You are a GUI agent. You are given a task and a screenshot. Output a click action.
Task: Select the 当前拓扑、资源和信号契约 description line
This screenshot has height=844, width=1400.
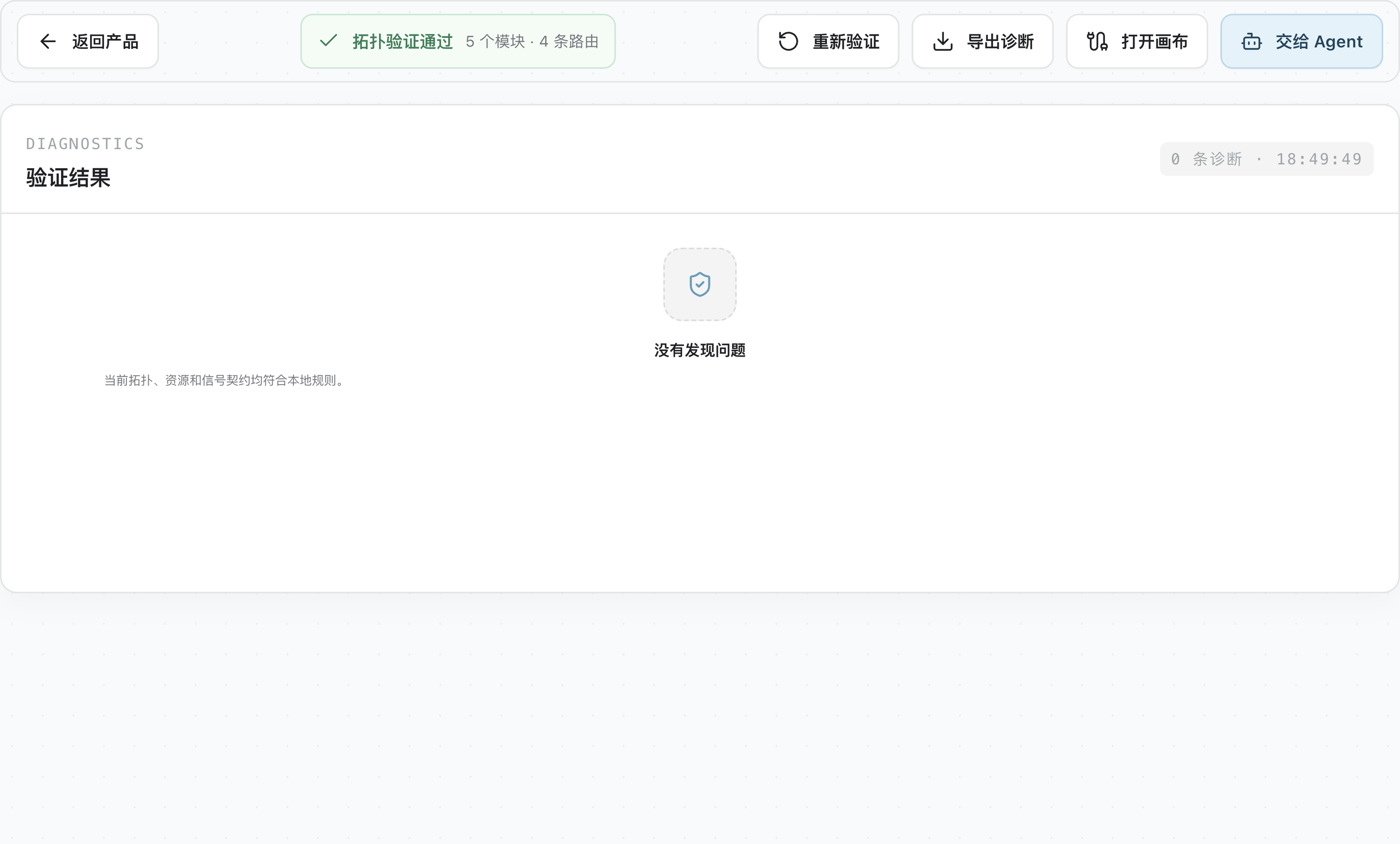[225, 380]
